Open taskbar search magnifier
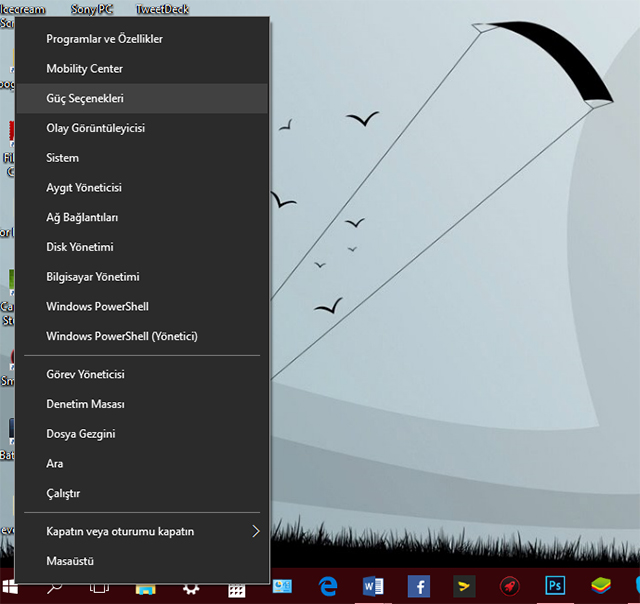Viewport: 640px width, 604px height. [55, 588]
